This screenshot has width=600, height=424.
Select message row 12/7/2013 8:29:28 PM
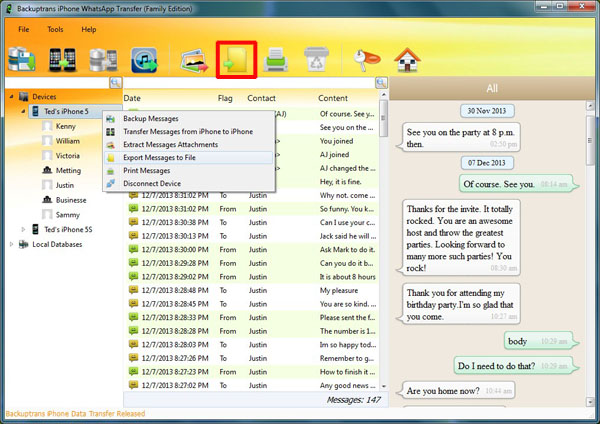[252, 263]
